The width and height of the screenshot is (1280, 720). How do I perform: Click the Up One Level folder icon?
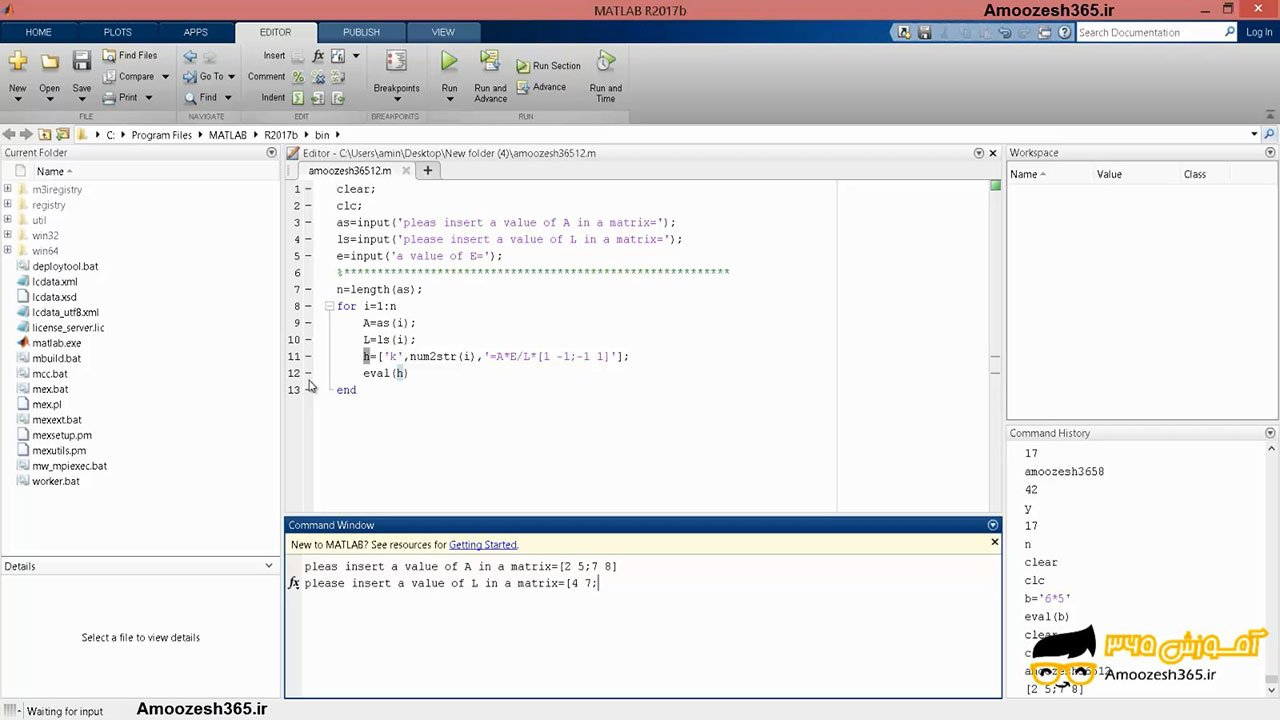coord(45,134)
